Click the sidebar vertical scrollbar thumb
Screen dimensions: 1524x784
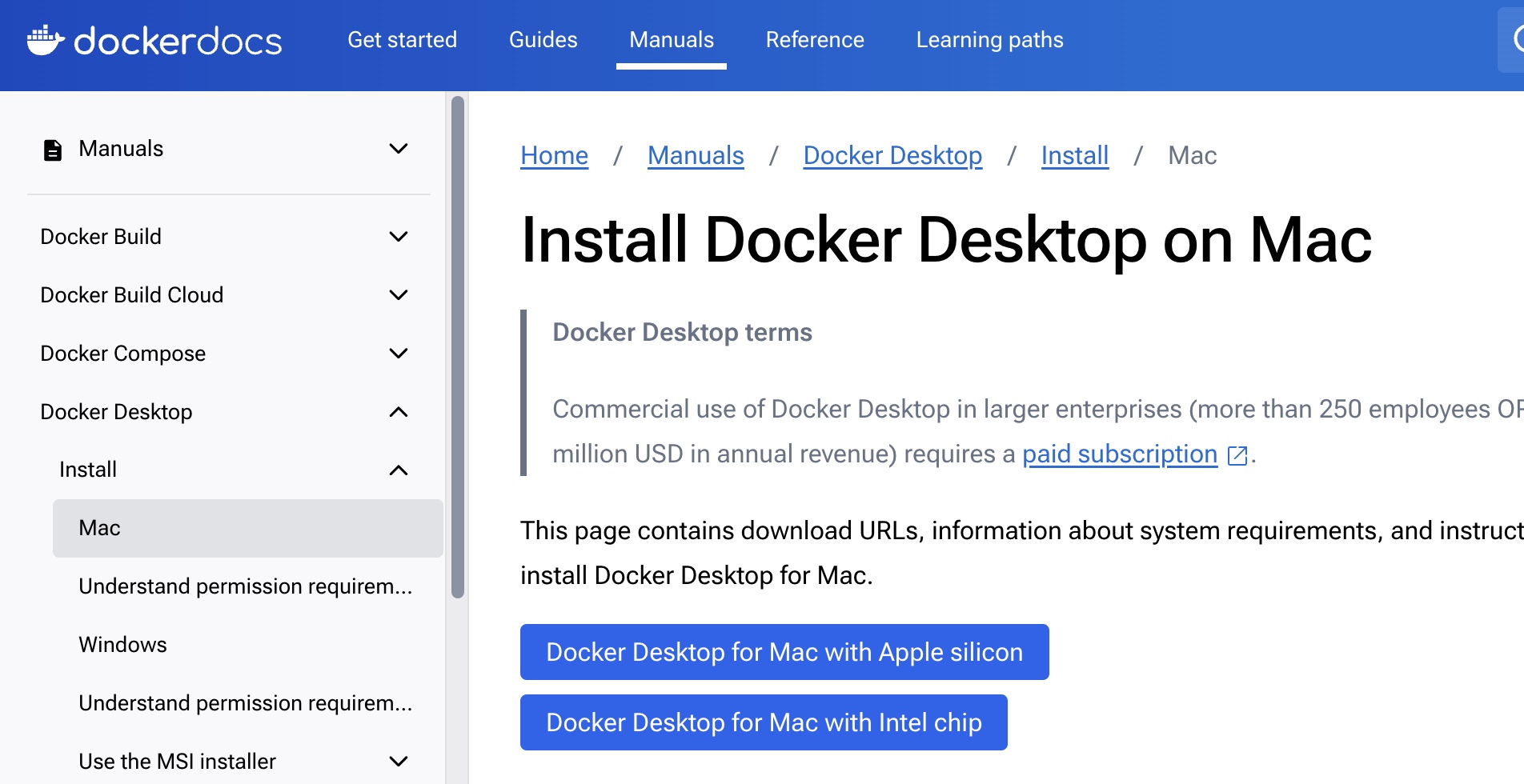point(458,347)
